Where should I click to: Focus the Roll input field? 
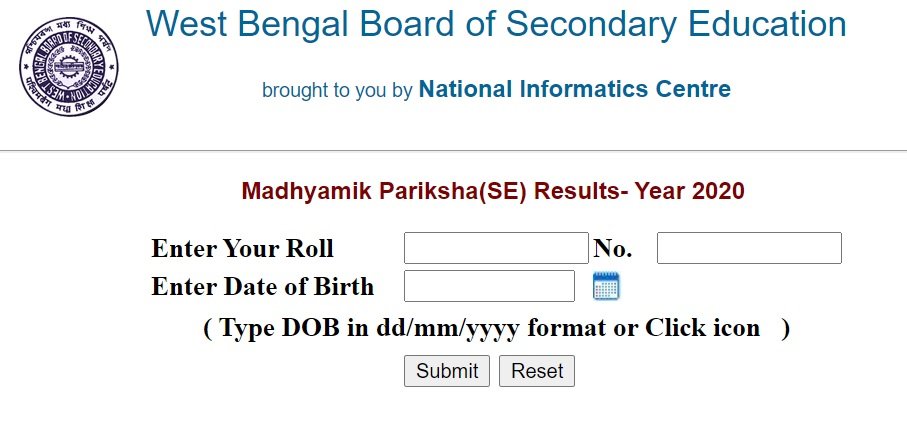(x=496, y=248)
